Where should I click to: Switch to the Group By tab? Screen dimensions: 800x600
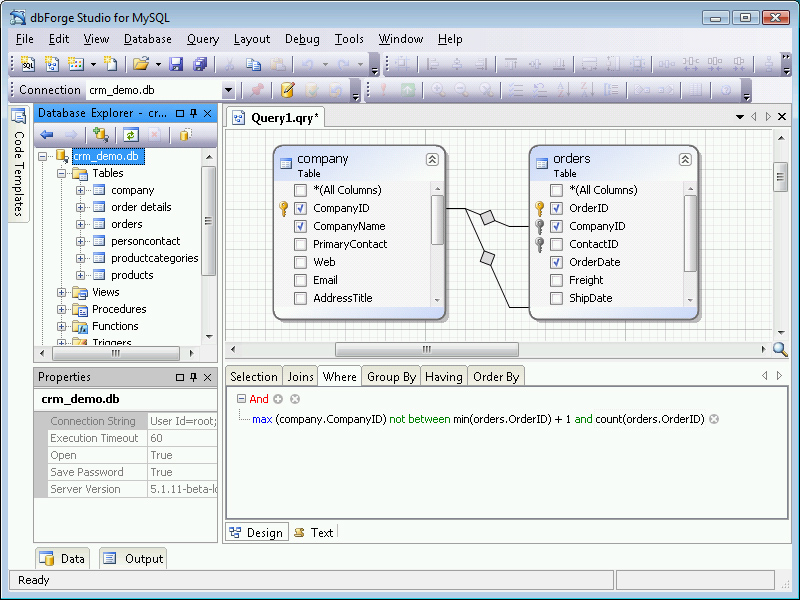pos(391,377)
